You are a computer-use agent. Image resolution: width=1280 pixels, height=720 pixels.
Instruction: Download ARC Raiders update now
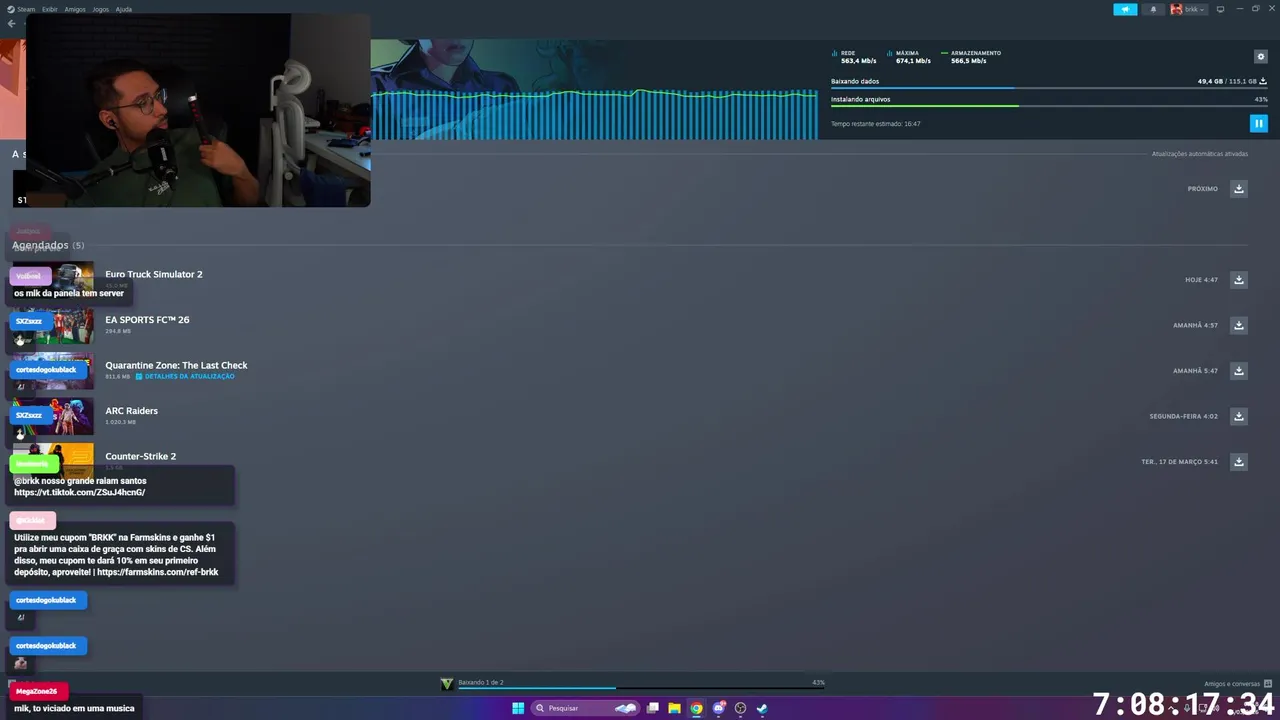coord(1239,416)
